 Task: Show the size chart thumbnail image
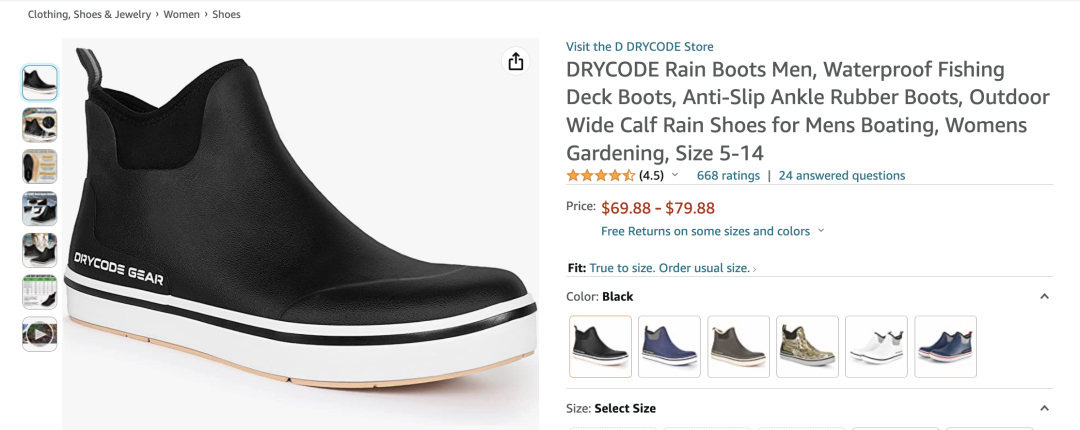pyautogui.click(x=40, y=292)
